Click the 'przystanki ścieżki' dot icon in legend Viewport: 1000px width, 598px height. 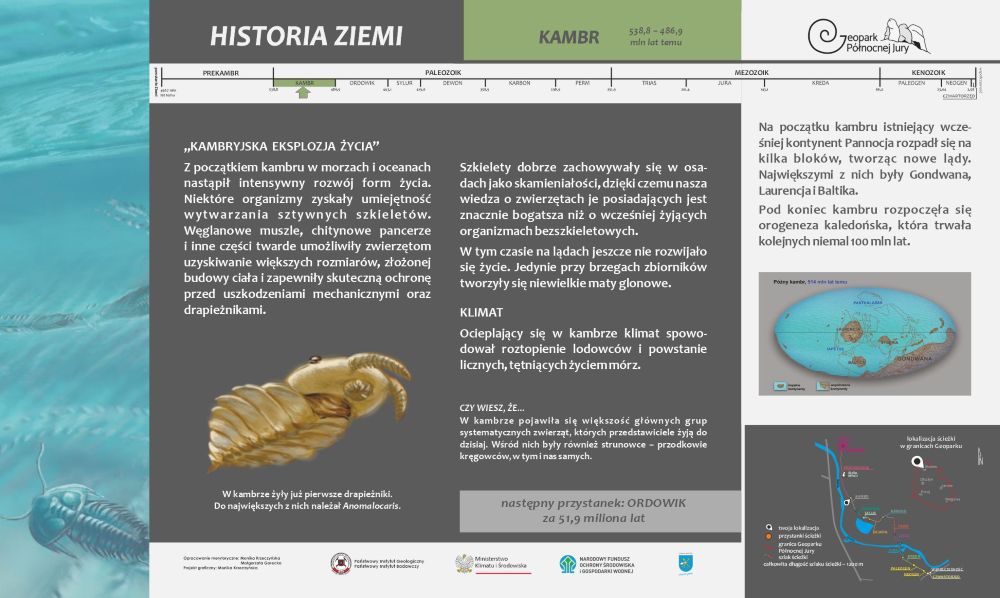click(x=767, y=535)
